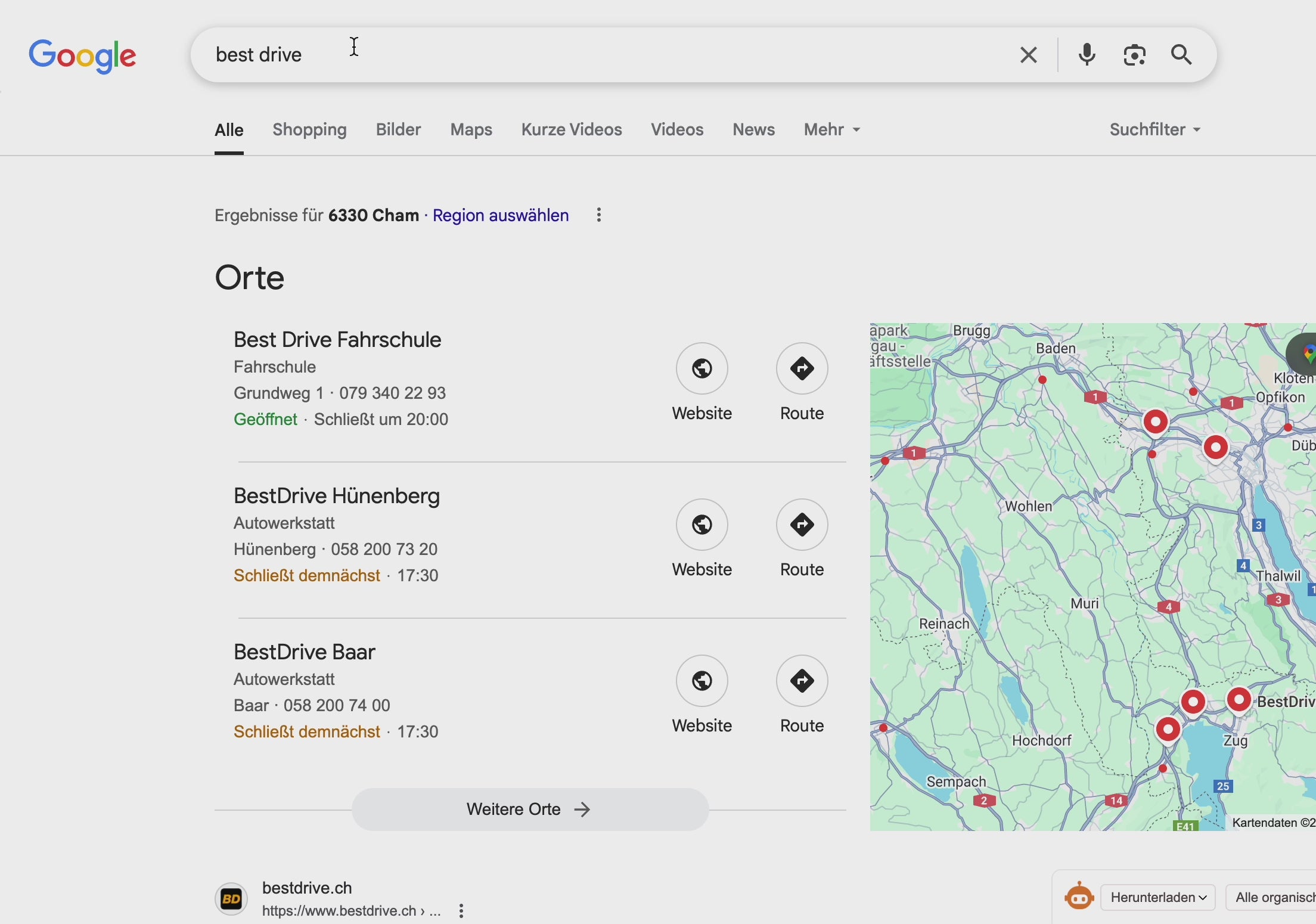Open Website icon for BestDrive Hünenberg
This screenshot has height=924, width=1316.
pyautogui.click(x=702, y=525)
